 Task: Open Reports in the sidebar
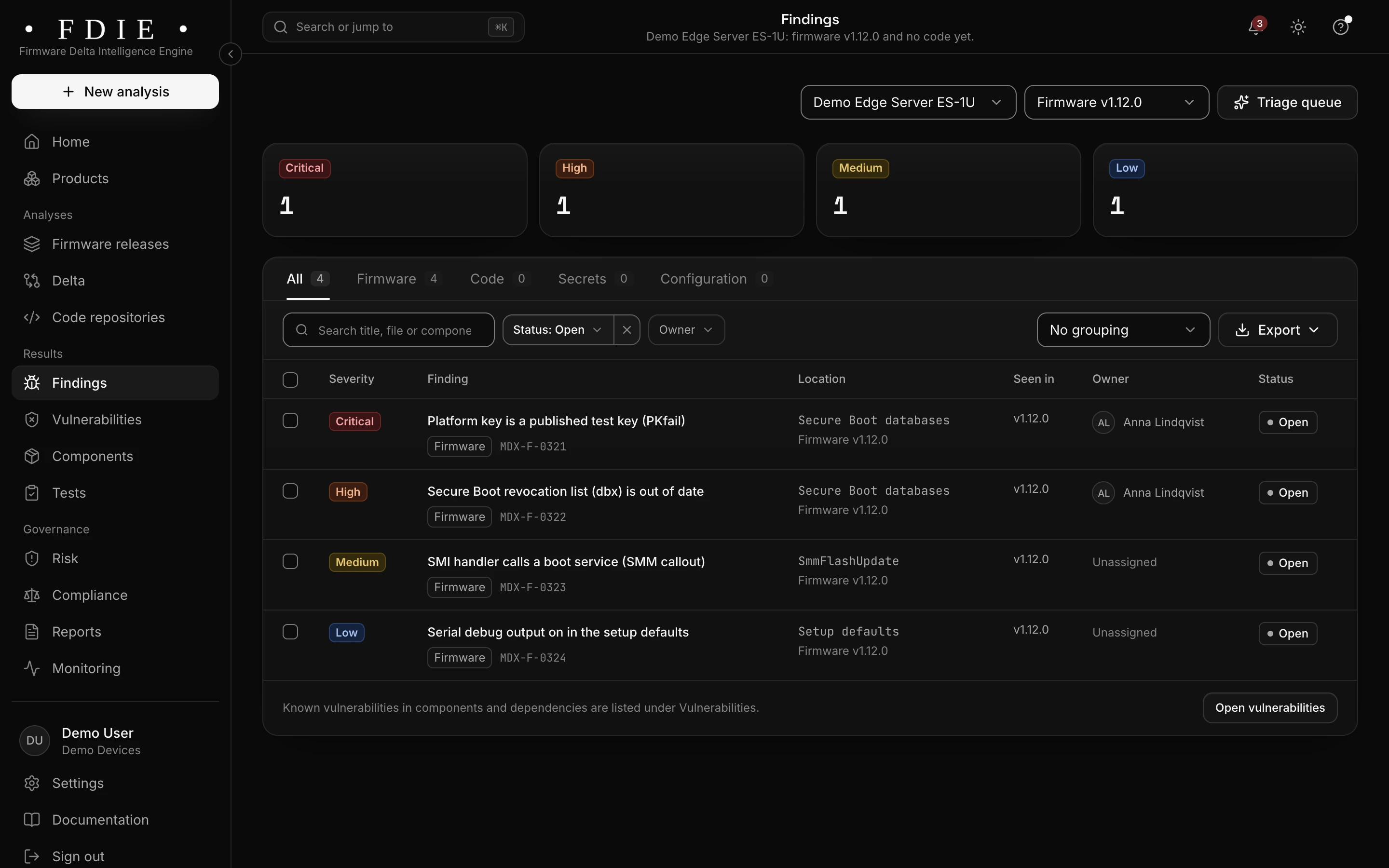(x=115, y=632)
